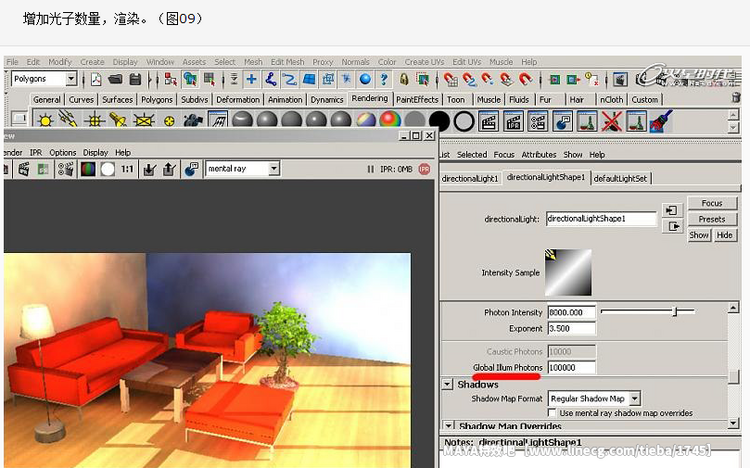Collapse the Shadow Map Overrides section arrow

point(449,425)
